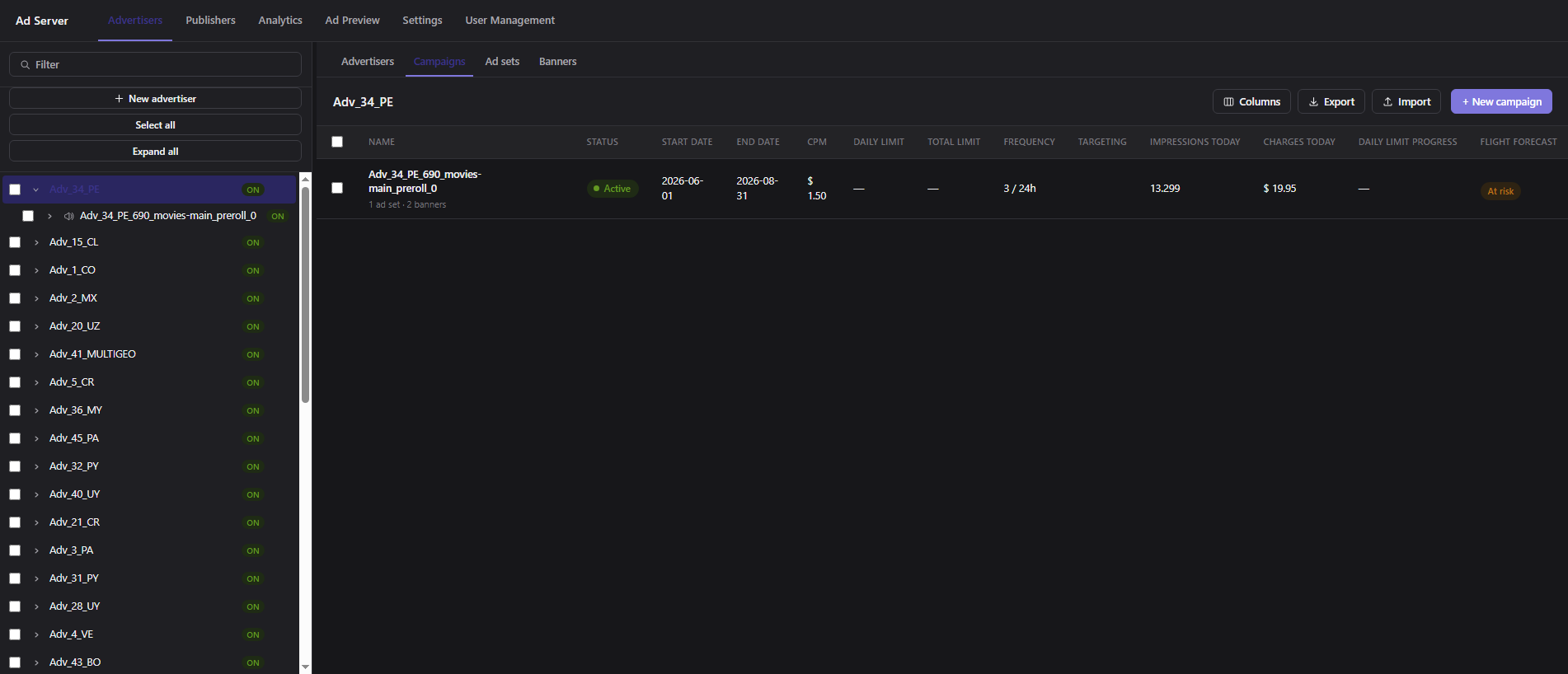Screen dimensions: 1568x674
Task: Click the Import upload icon
Action: point(1387,102)
